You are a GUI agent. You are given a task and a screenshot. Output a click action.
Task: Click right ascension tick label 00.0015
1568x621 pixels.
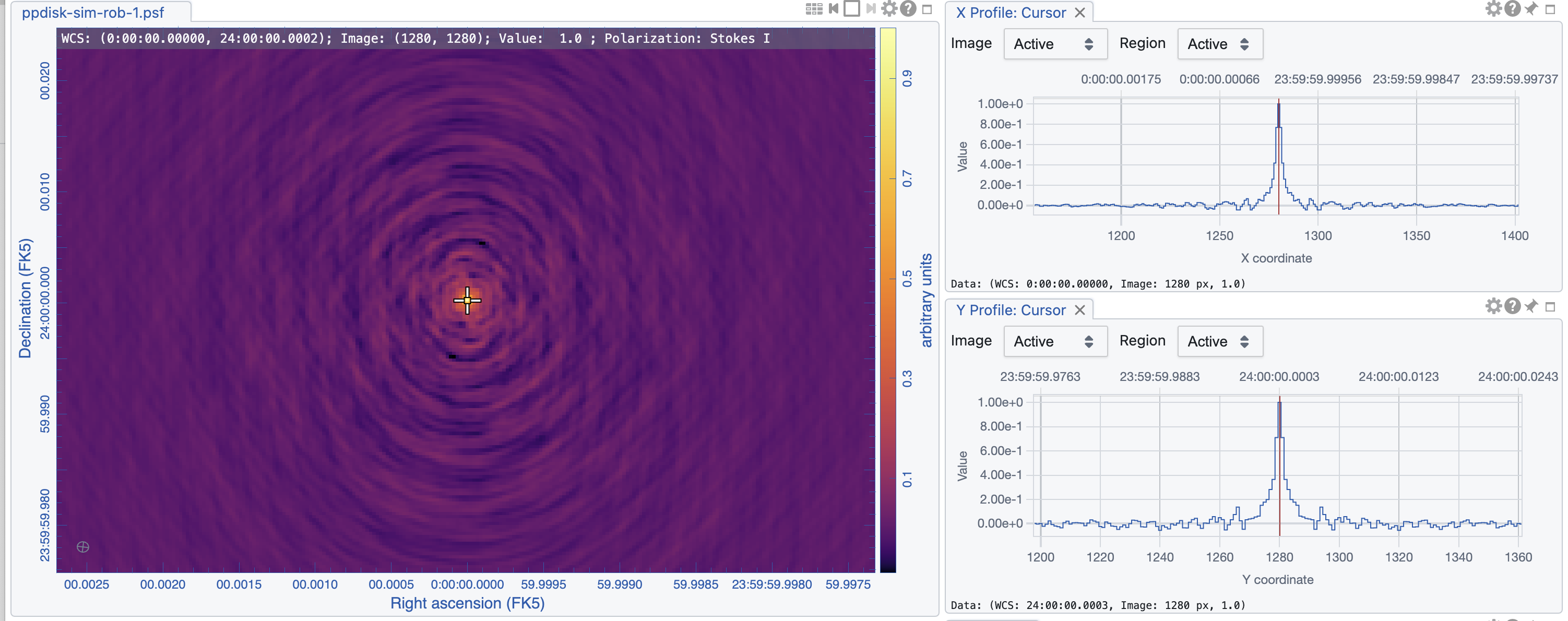239,584
